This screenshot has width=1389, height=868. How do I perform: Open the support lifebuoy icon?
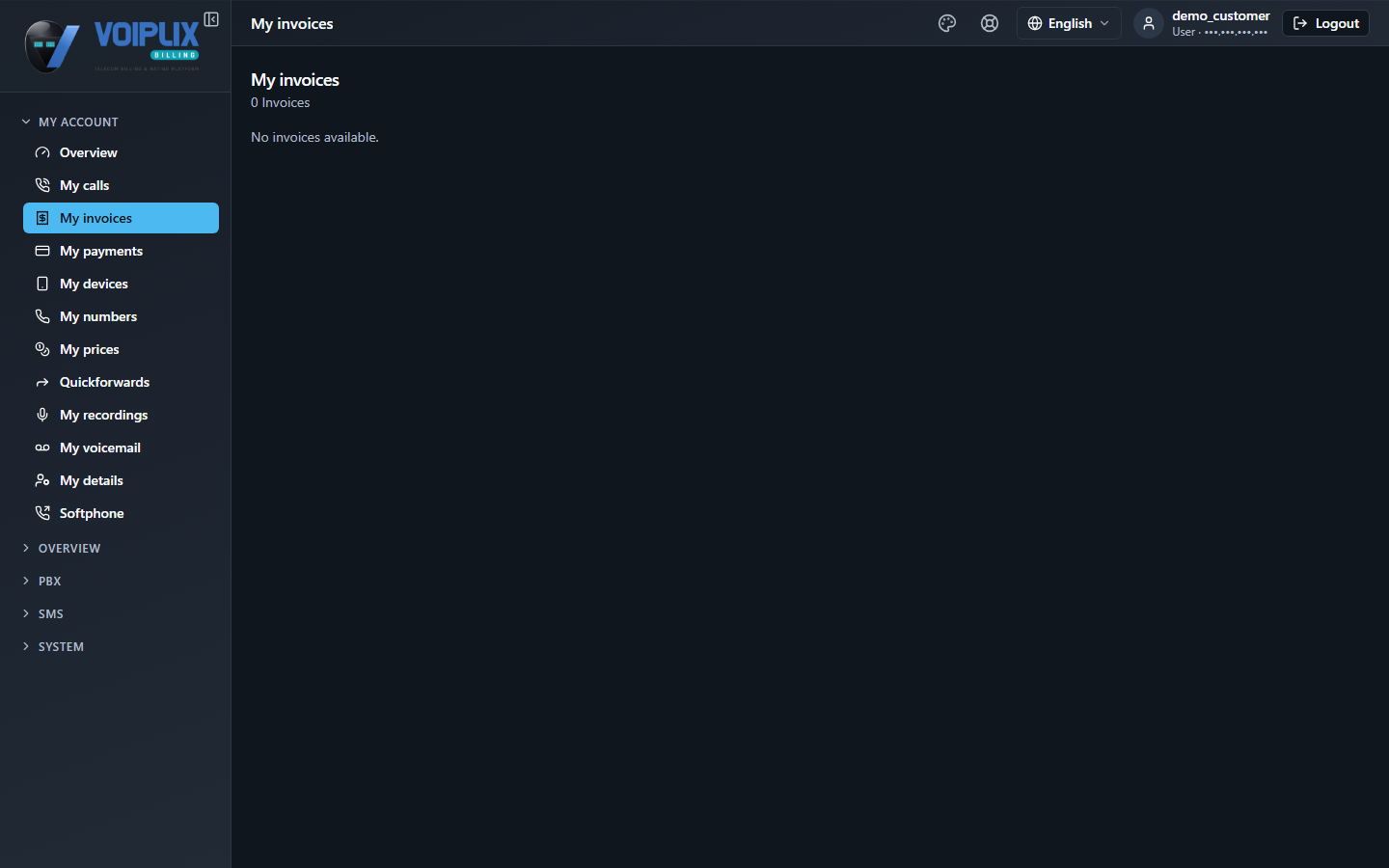[x=990, y=23]
